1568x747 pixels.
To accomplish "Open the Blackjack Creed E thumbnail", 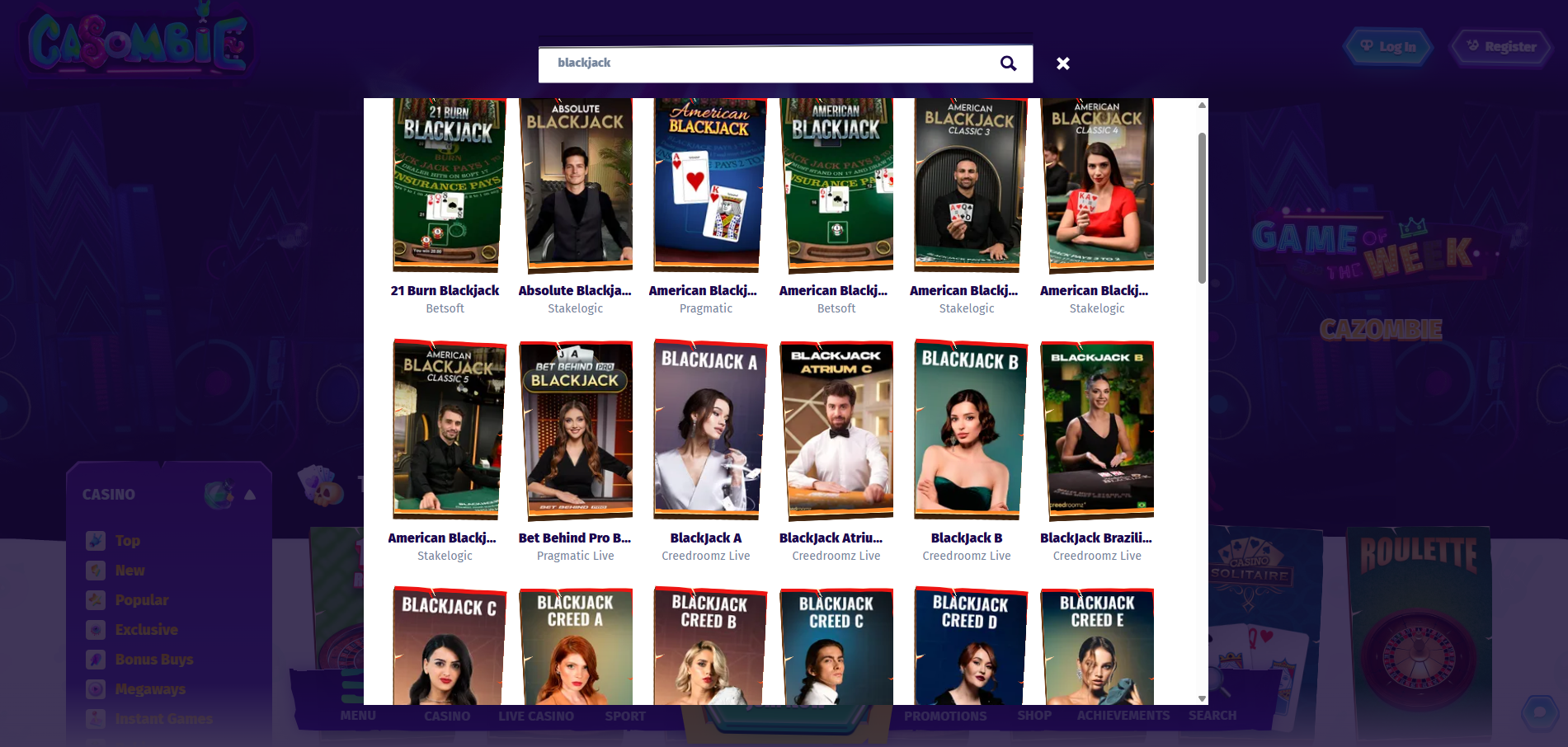I will [1098, 646].
